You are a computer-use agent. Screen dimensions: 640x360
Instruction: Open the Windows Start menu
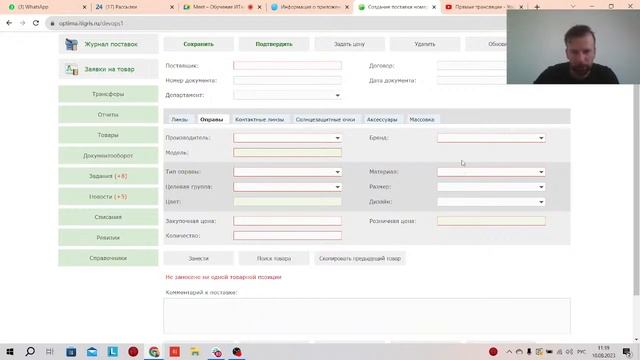[10, 352]
